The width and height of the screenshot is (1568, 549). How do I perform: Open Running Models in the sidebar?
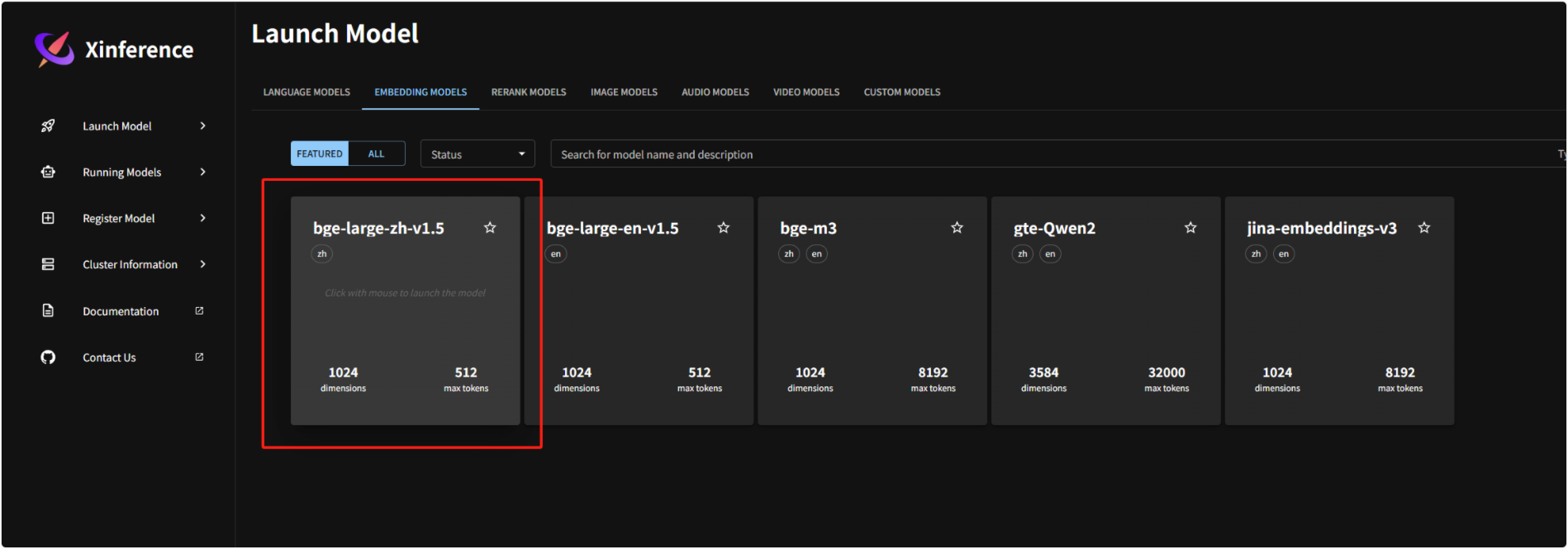pyautogui.click(x=124, y=173)
